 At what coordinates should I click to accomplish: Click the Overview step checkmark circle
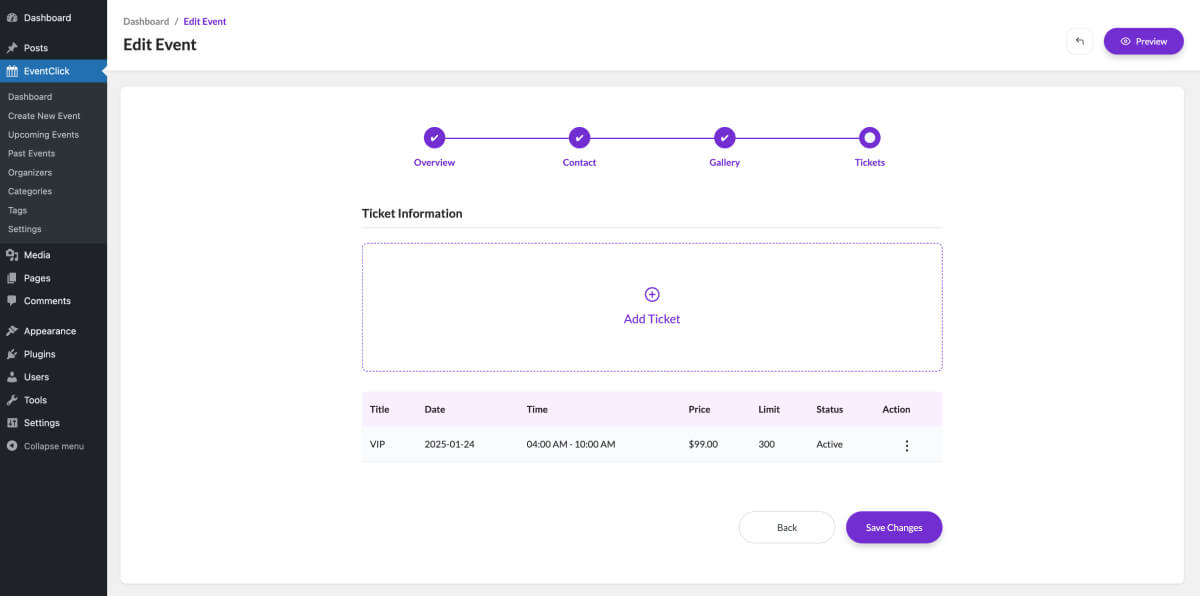[x=434, y=138]
